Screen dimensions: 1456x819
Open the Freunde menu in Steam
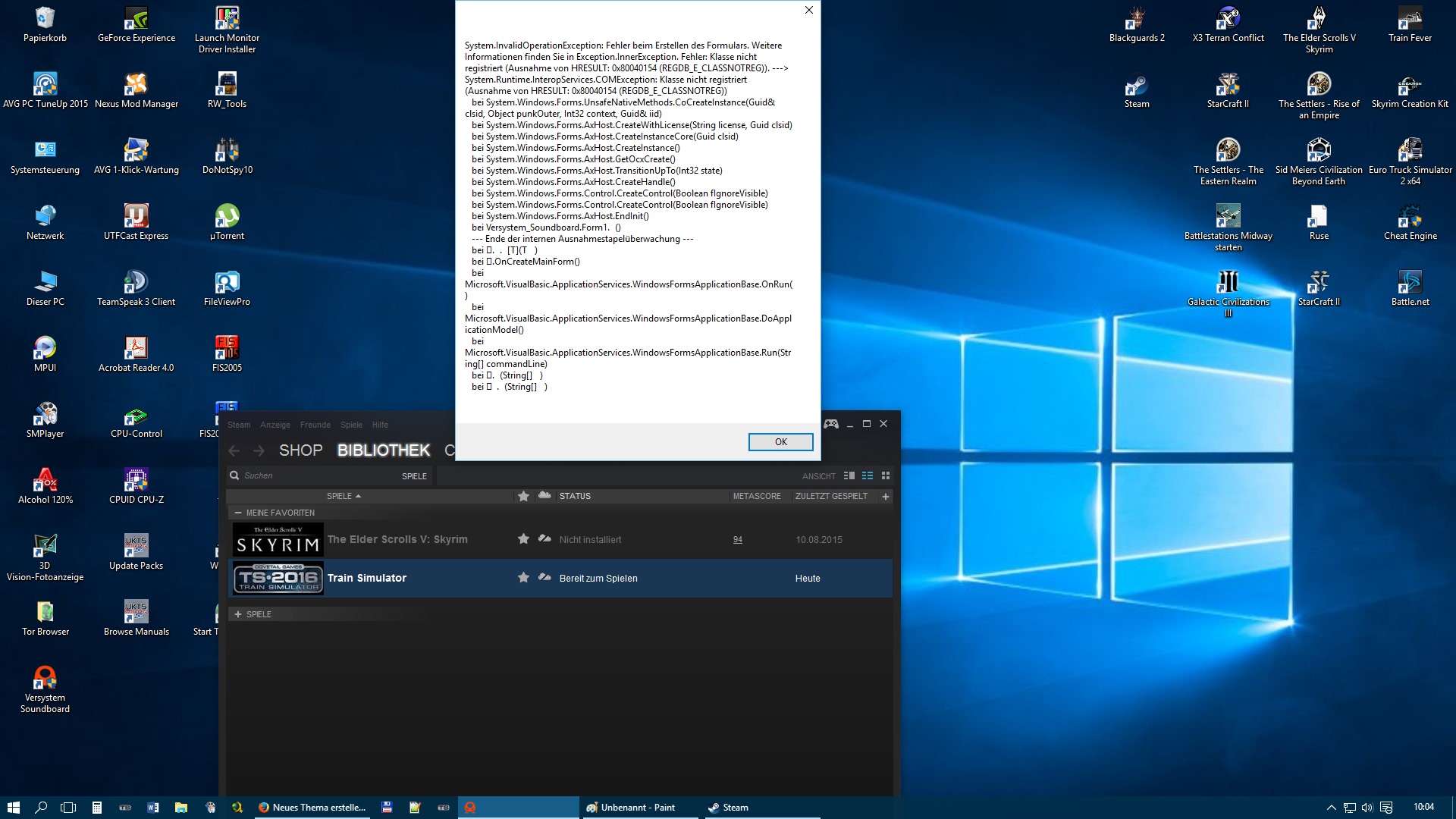315,425
